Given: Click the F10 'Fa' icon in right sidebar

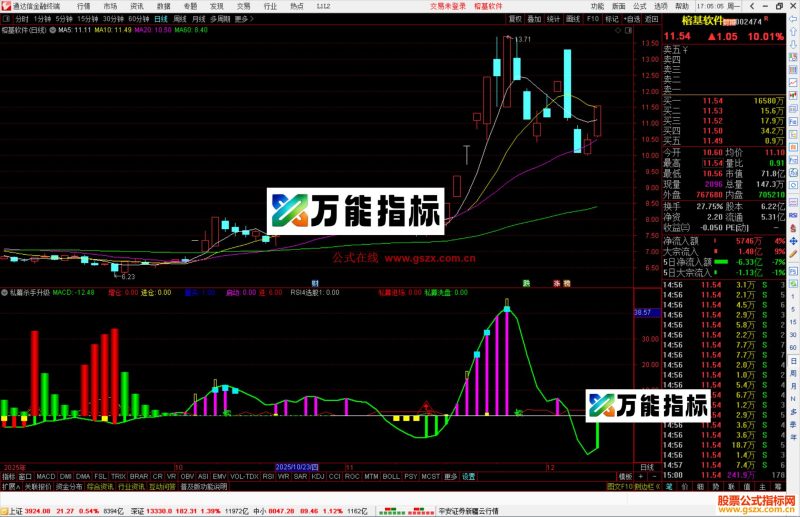Looking at the screenshot, I should (793, 122).
